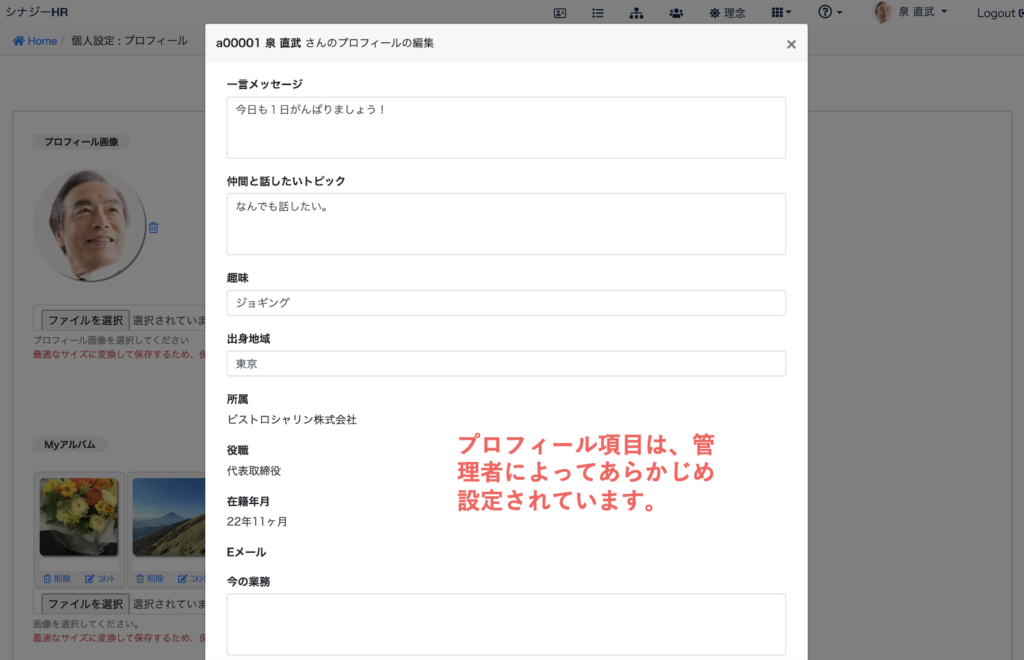Screen dimensions: 1024x660
Task: Focus the 趣味 input field
Action: 506,302
